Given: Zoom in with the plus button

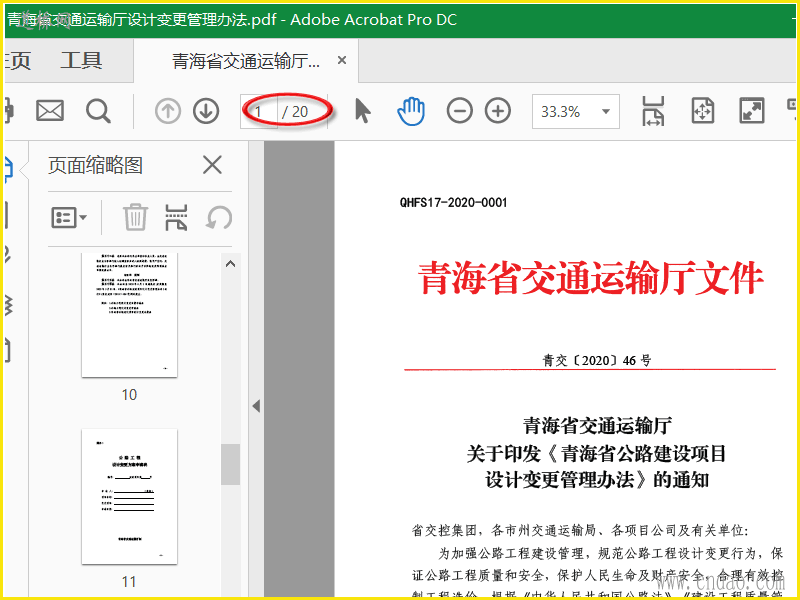Looking at the screenshot, I should [498, 111].
